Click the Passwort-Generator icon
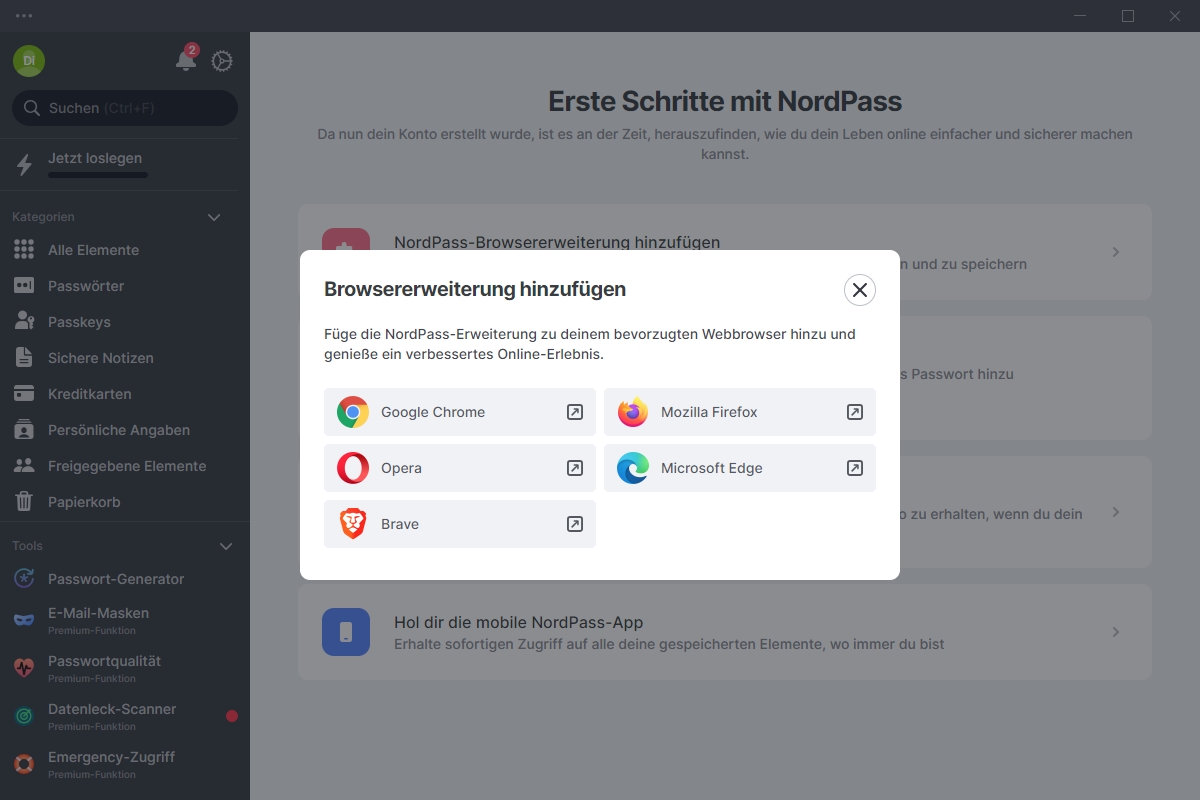The height and width of the screenshot is (800, 1200). click(24, 579)
